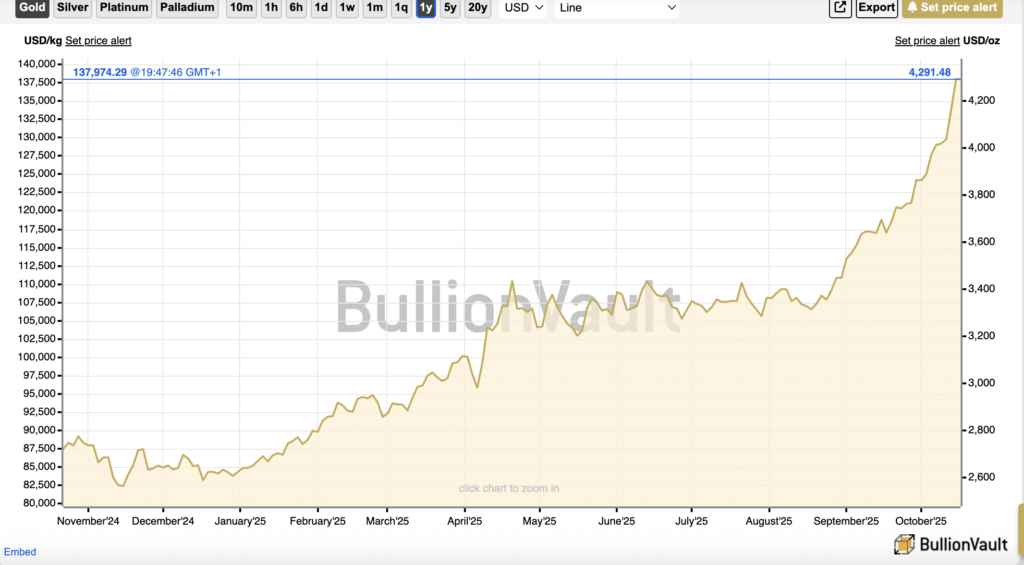Expand the Line chart type dropdown
Viewport: 1024px width, 565px height.
[617, 8]
